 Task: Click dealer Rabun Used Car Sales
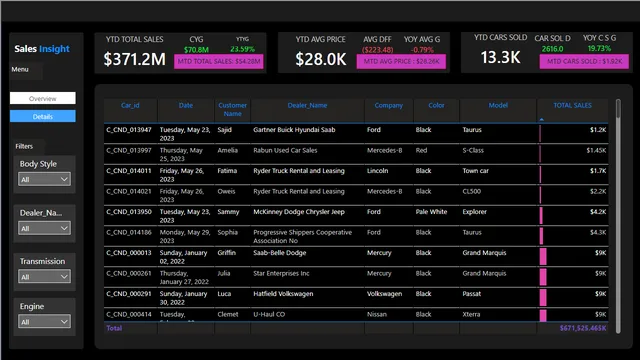pyautogui.click(x=285, y=150)
